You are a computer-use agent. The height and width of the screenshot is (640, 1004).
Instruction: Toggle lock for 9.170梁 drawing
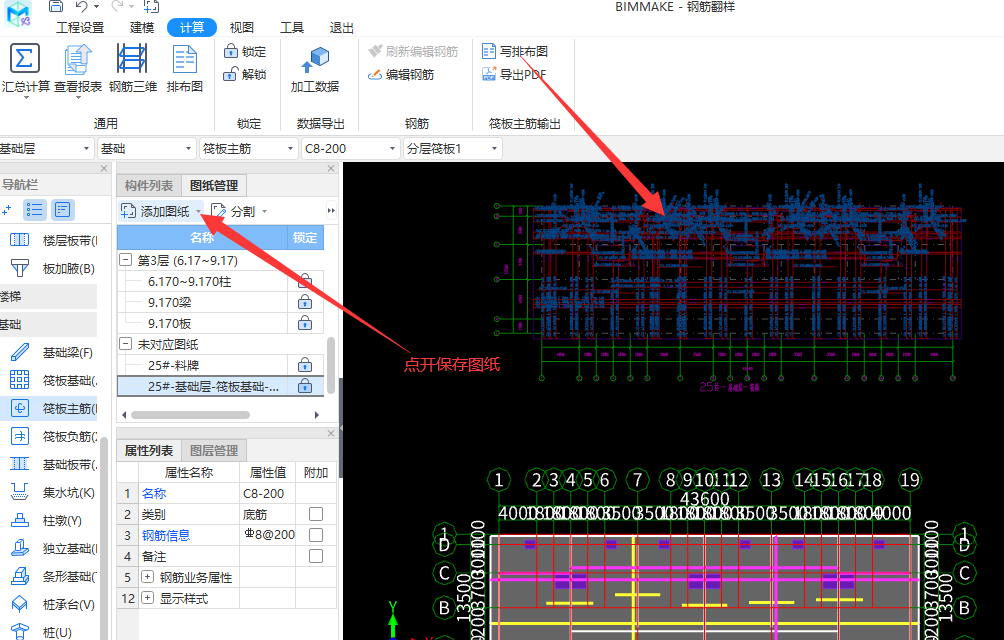305,302
